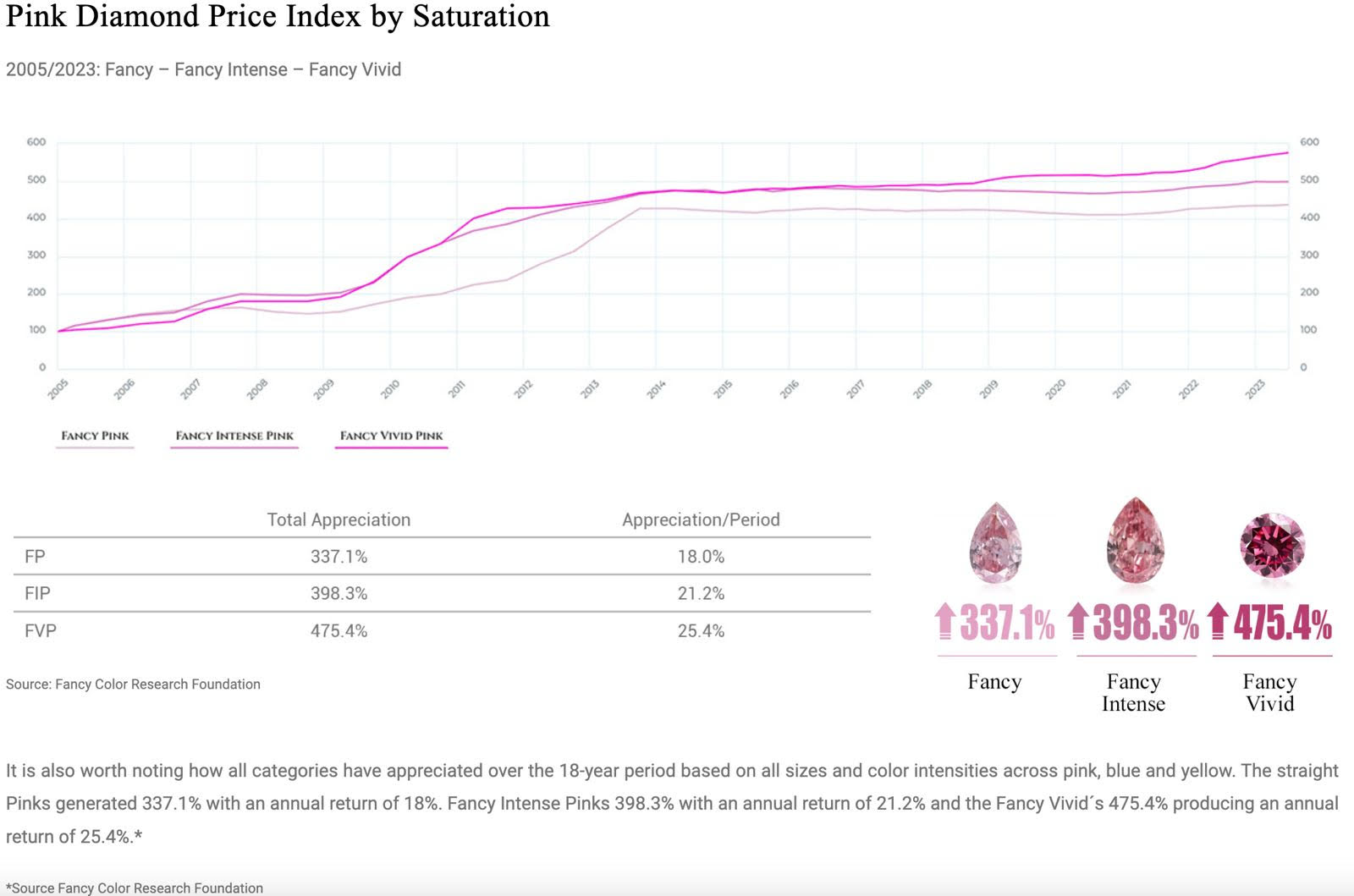Select the Fancy Intense pear diamond image
This screenshot has width=1354, height=896.
[1135, 541]
